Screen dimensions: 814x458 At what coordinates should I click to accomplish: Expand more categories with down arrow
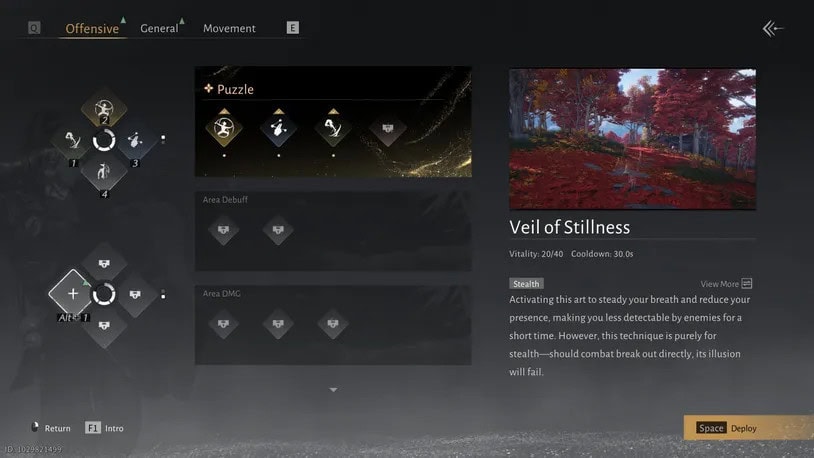pos(333,389)
